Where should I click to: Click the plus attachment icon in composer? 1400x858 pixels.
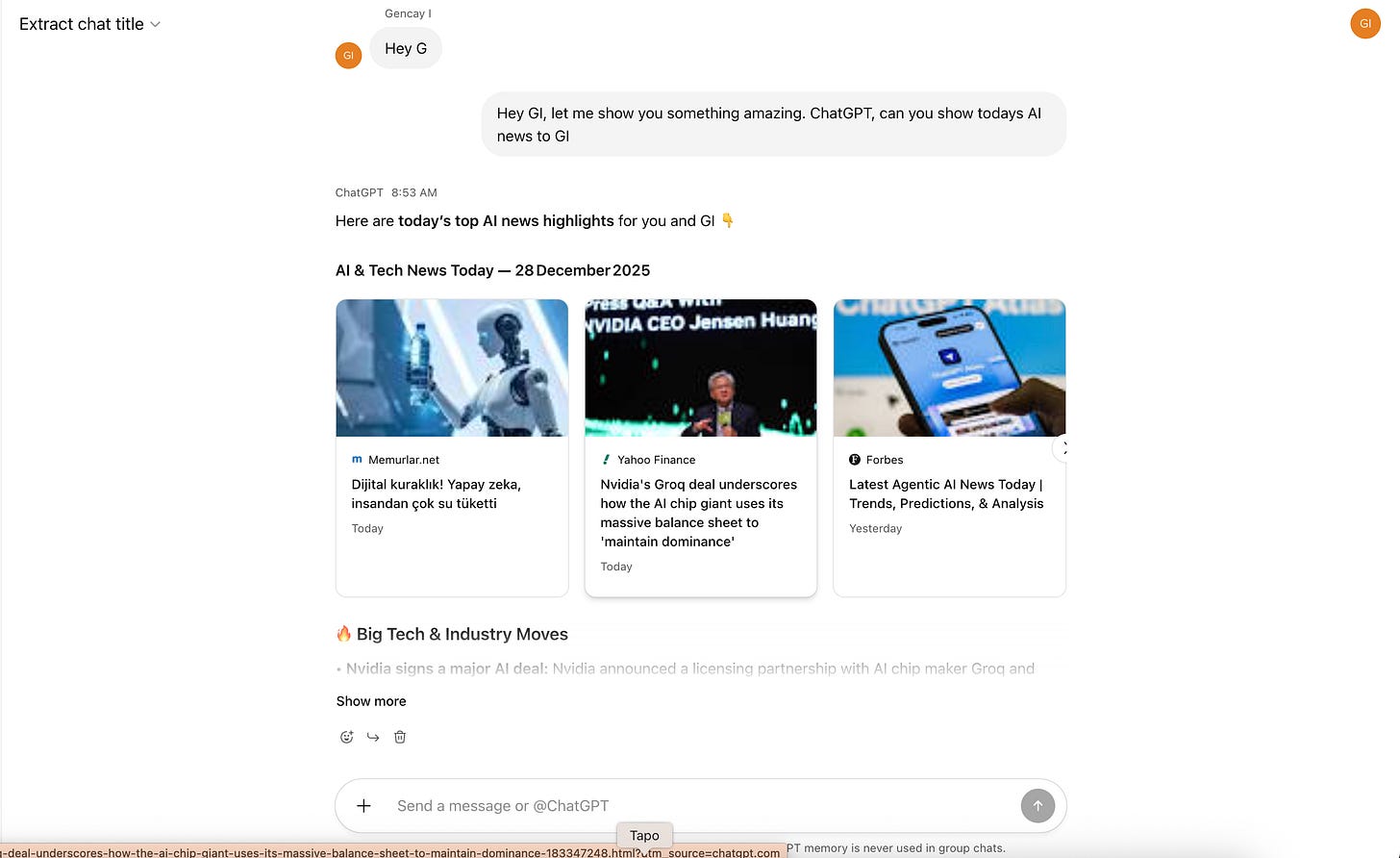click(x=363, y=806)
